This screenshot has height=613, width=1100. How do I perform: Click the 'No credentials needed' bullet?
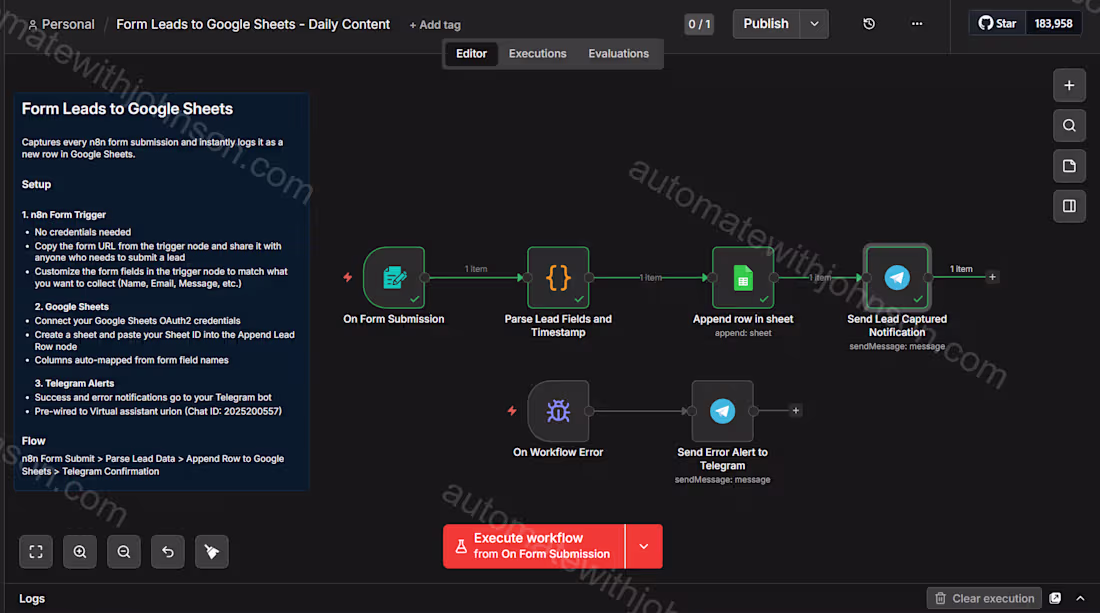coord(83,232)
